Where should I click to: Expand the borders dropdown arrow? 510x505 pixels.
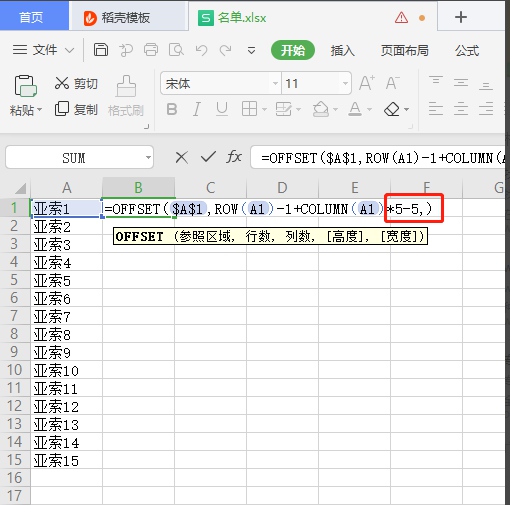point(264,109)
